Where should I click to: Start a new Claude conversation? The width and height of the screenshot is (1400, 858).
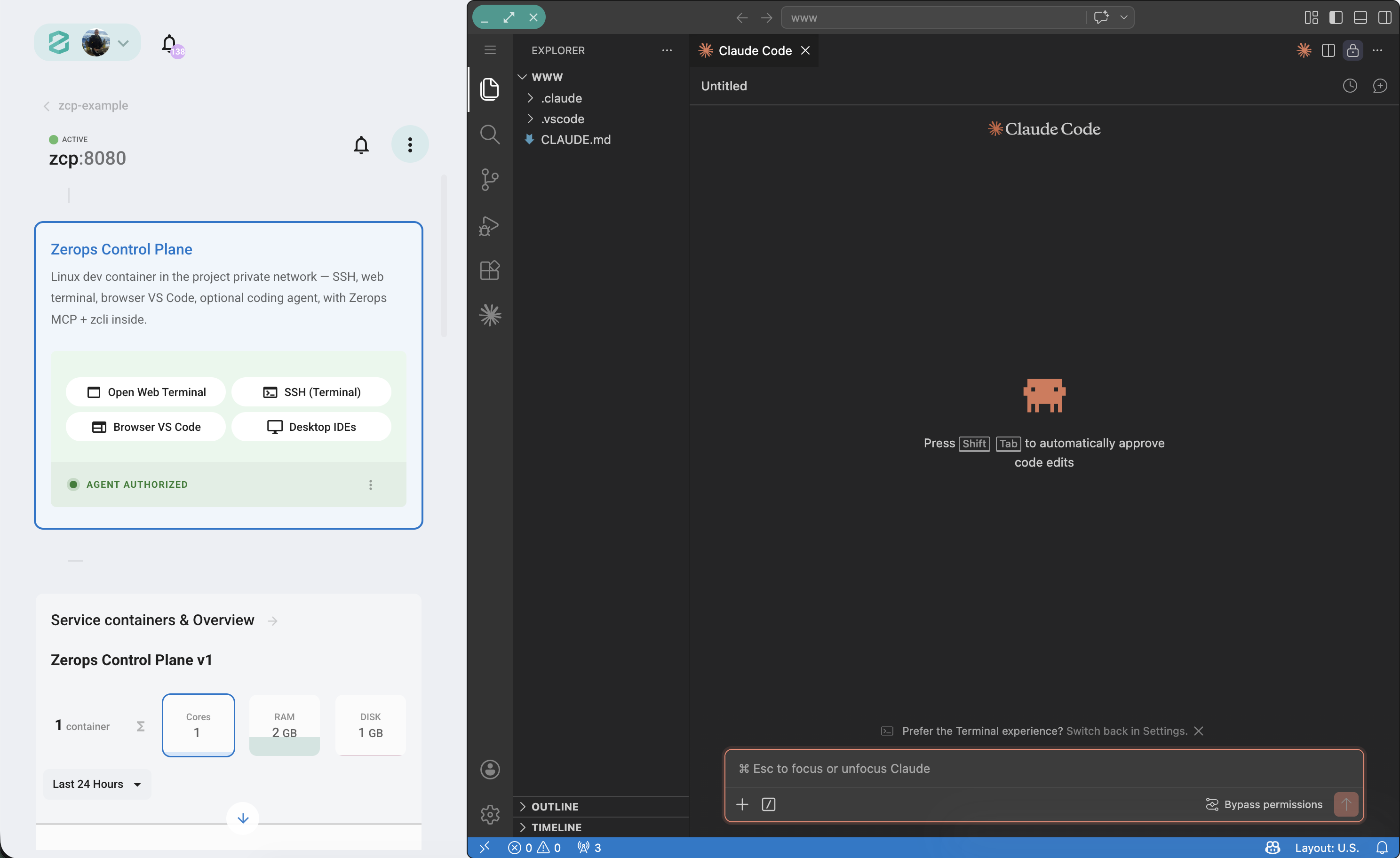1380,86
